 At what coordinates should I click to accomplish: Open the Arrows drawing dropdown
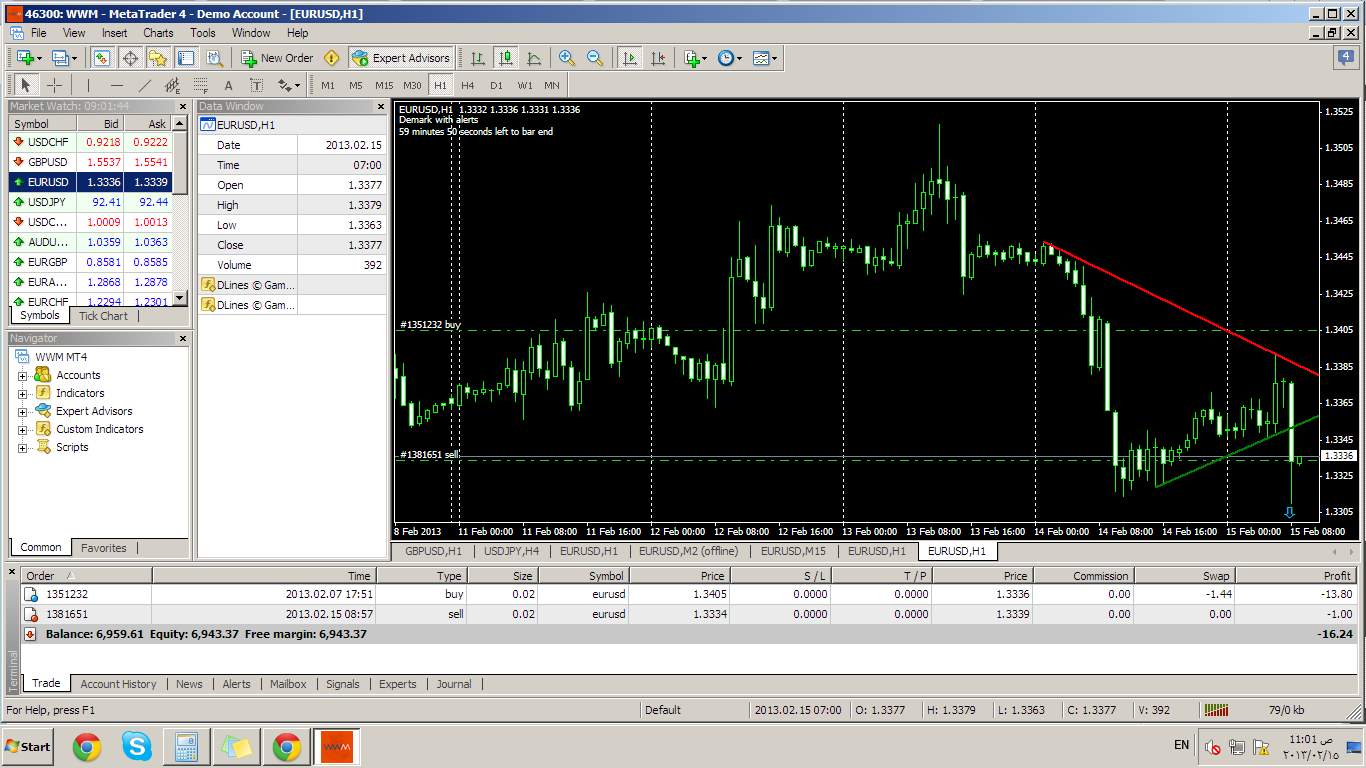[x=290, y=85]
